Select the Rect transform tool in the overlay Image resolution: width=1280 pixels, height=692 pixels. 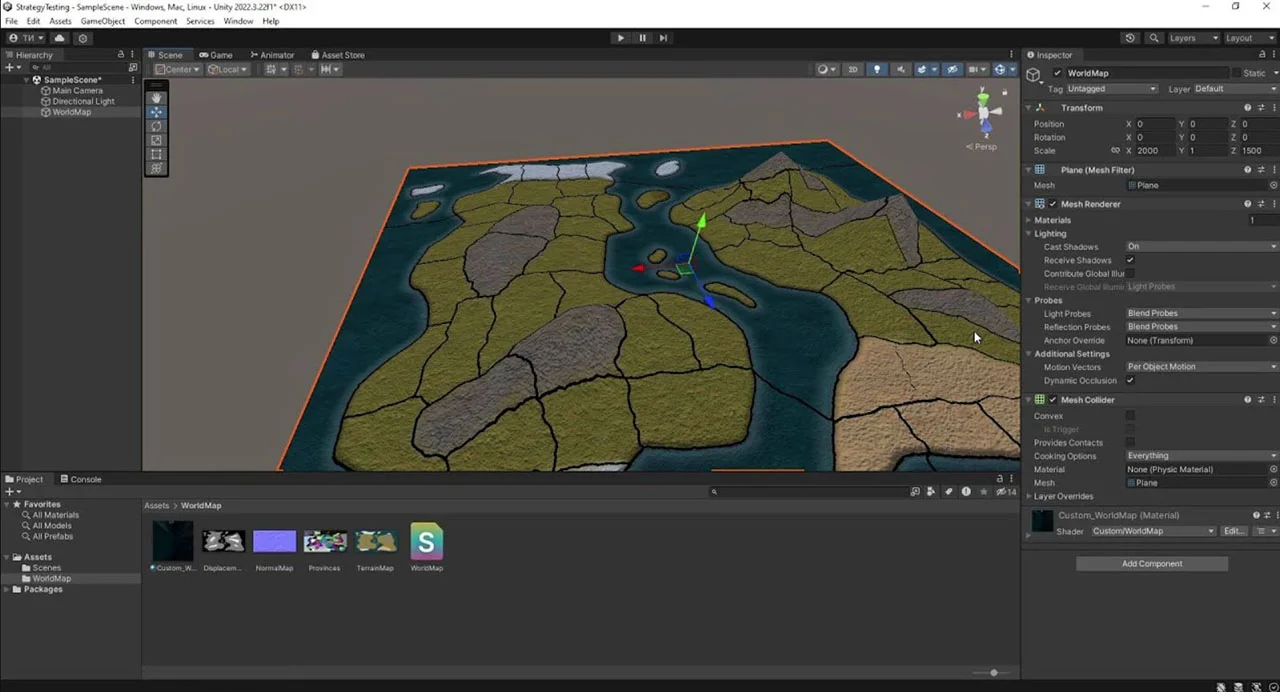156,154
